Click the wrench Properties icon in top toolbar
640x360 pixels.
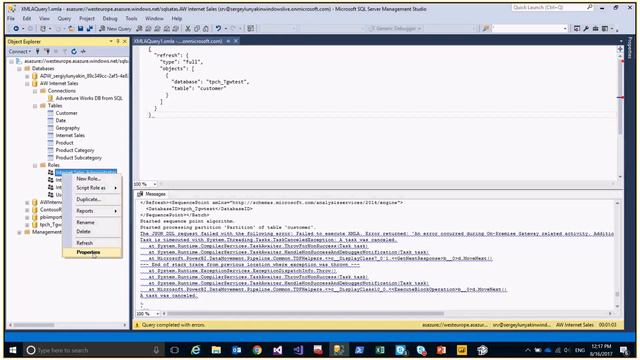(586, 29)
